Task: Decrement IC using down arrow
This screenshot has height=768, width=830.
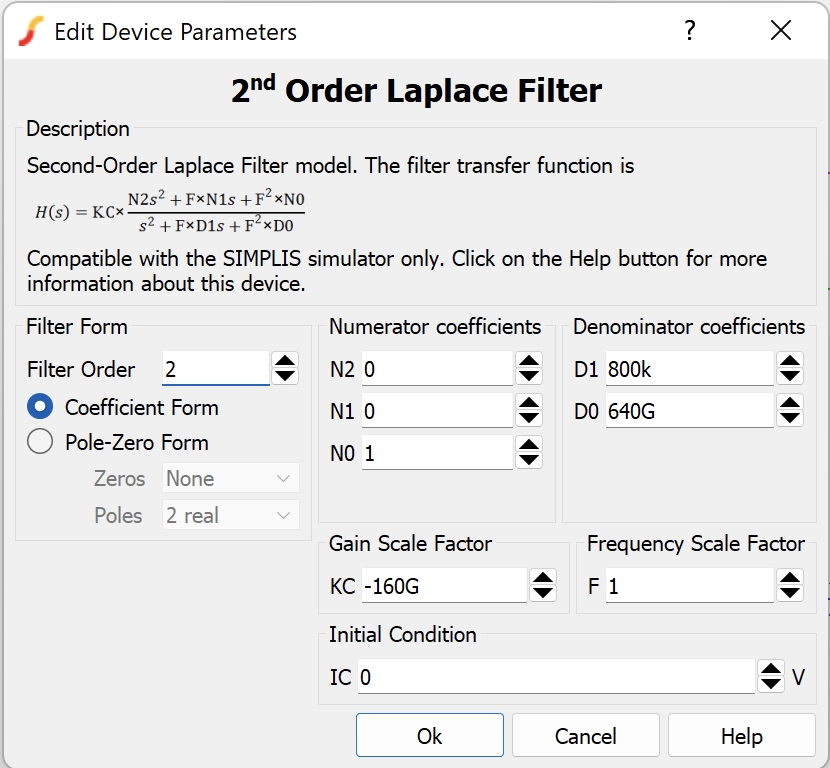Action: (771, 684)
